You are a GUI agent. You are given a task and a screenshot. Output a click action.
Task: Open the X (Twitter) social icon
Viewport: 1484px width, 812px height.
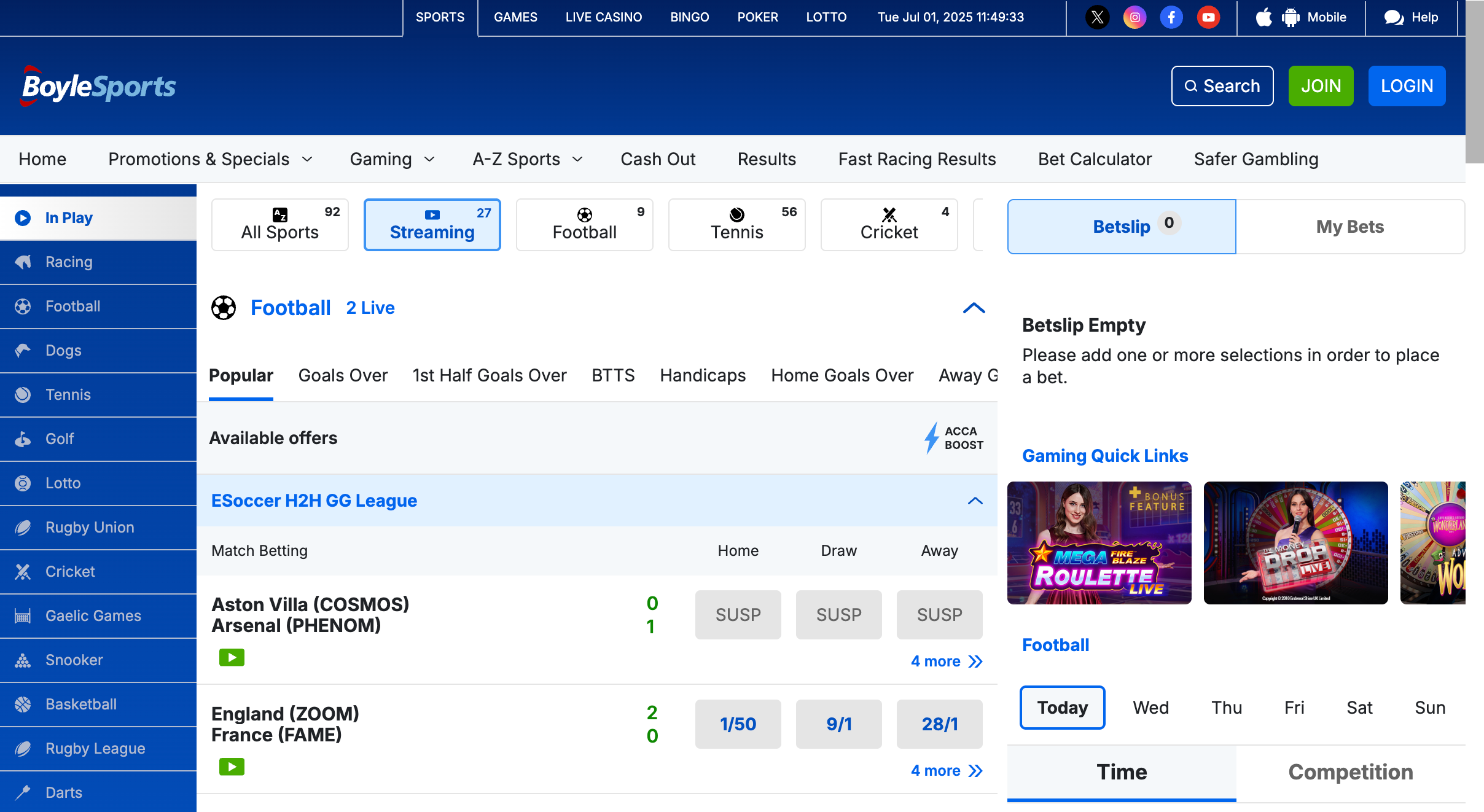coord(1098,17)
